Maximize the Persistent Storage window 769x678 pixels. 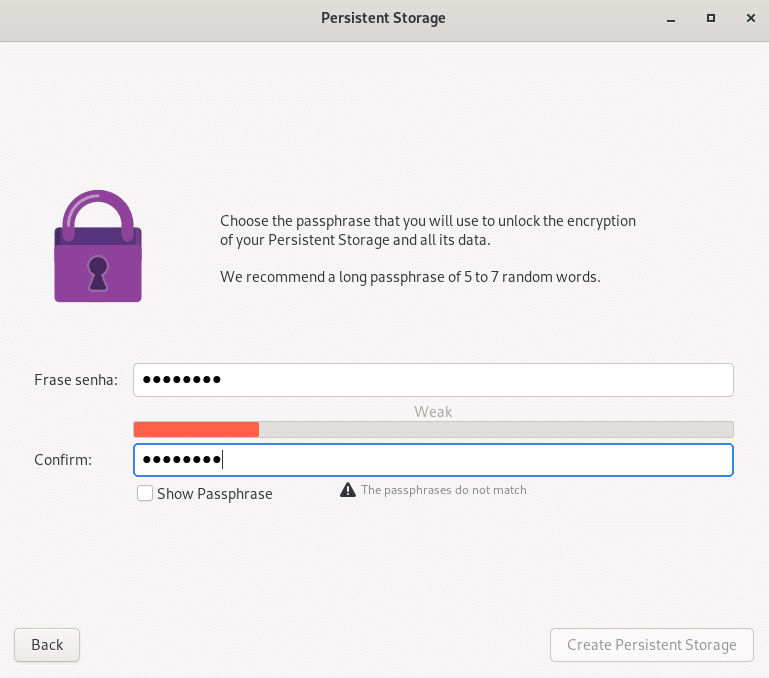(711, 18)
